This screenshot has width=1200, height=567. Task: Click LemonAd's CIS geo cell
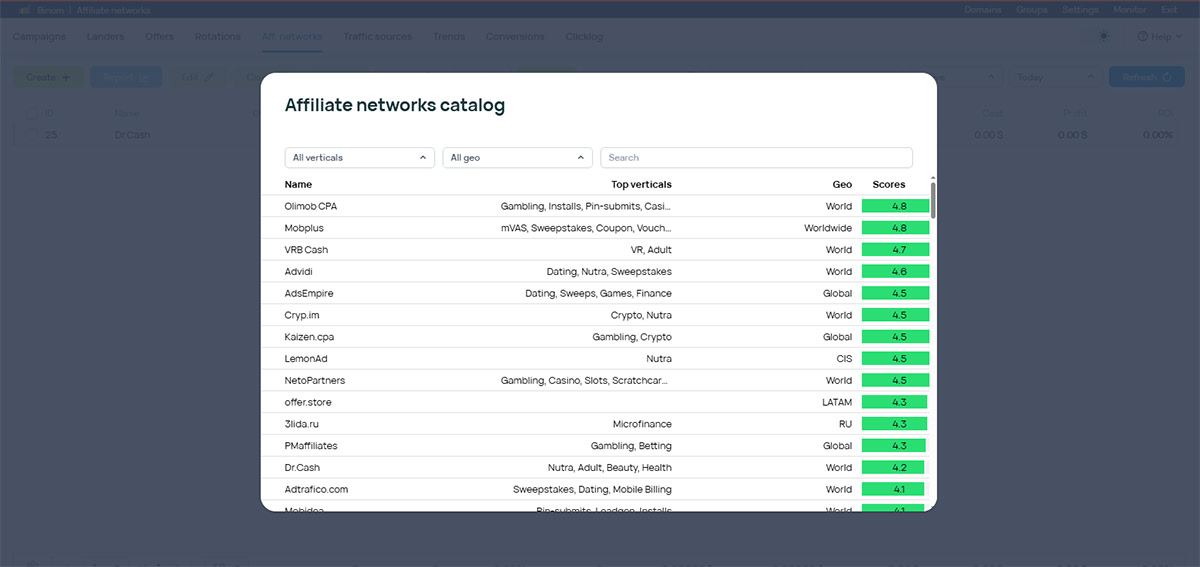point(844,359)
